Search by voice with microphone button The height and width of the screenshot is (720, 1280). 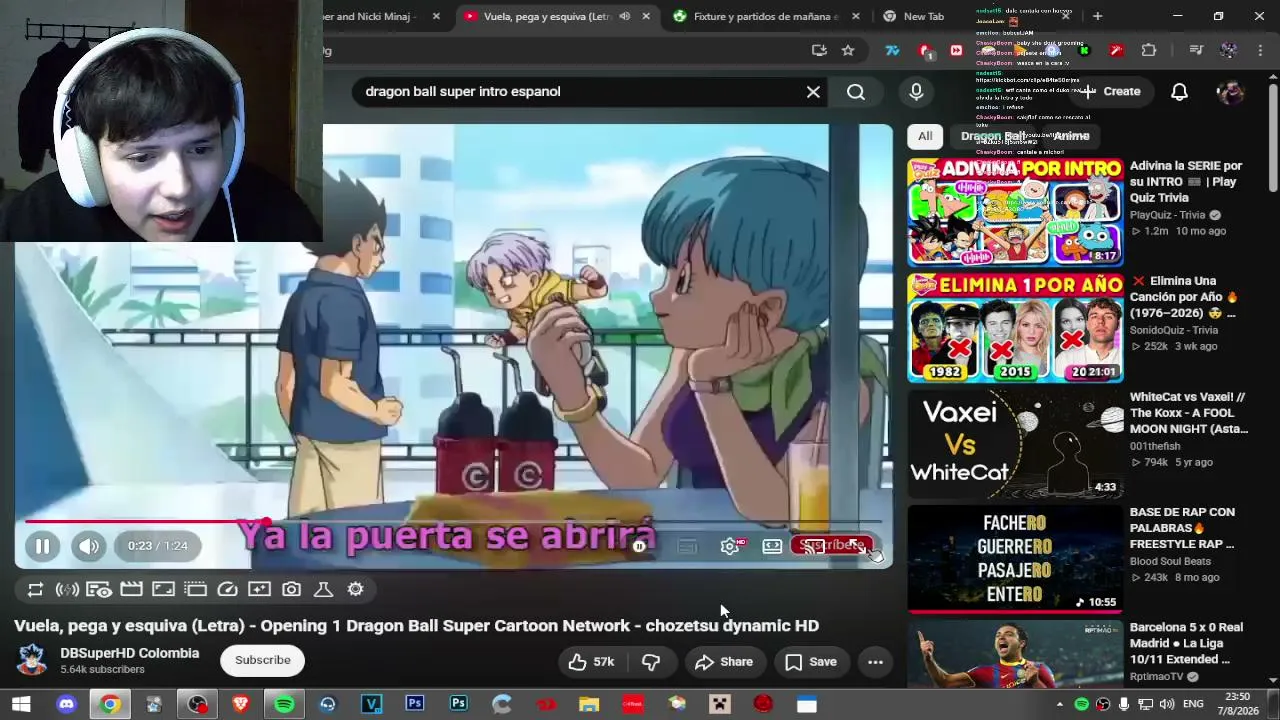click(x=916, y=92)
